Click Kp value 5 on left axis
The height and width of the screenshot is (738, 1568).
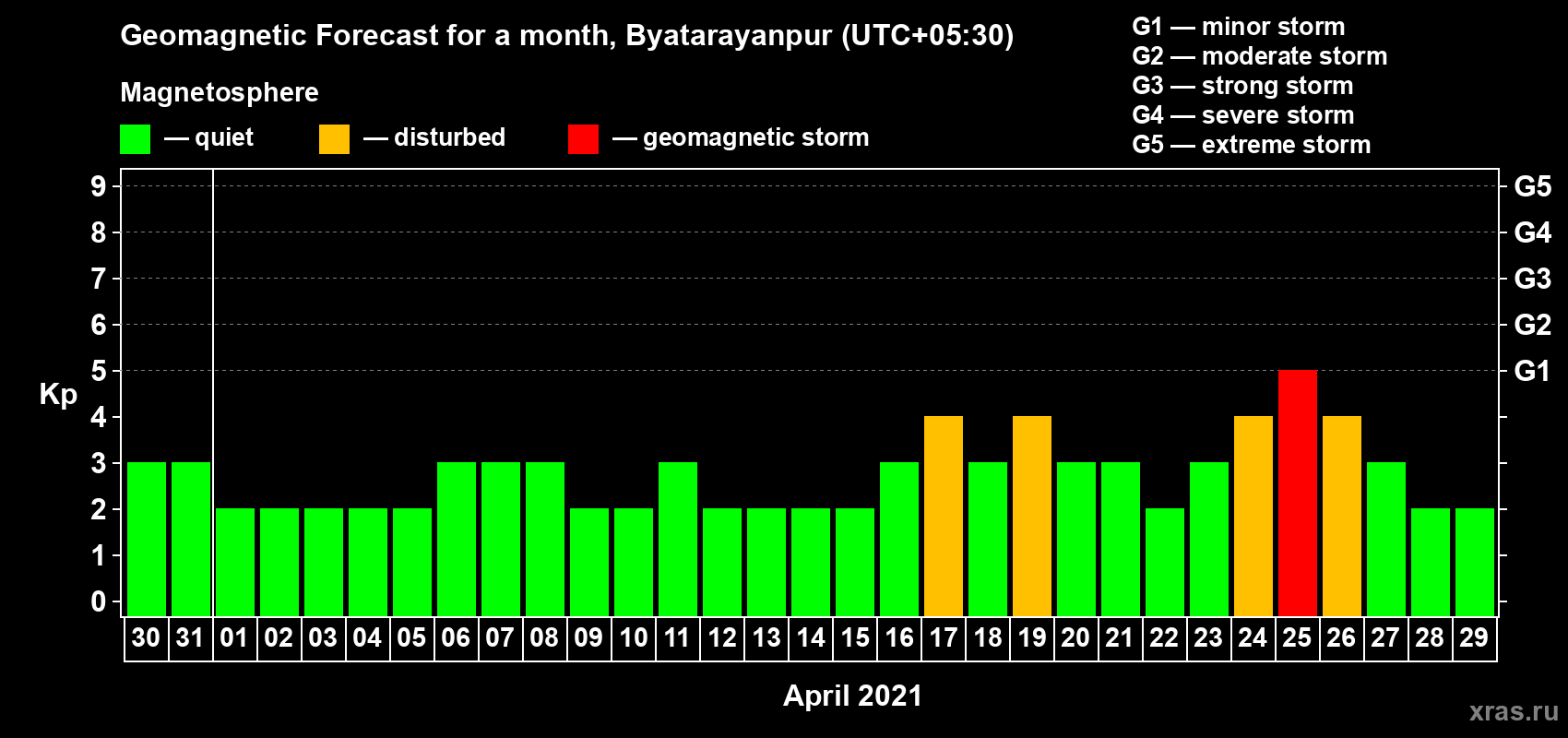pyautogui.click(x=99, y=371)
